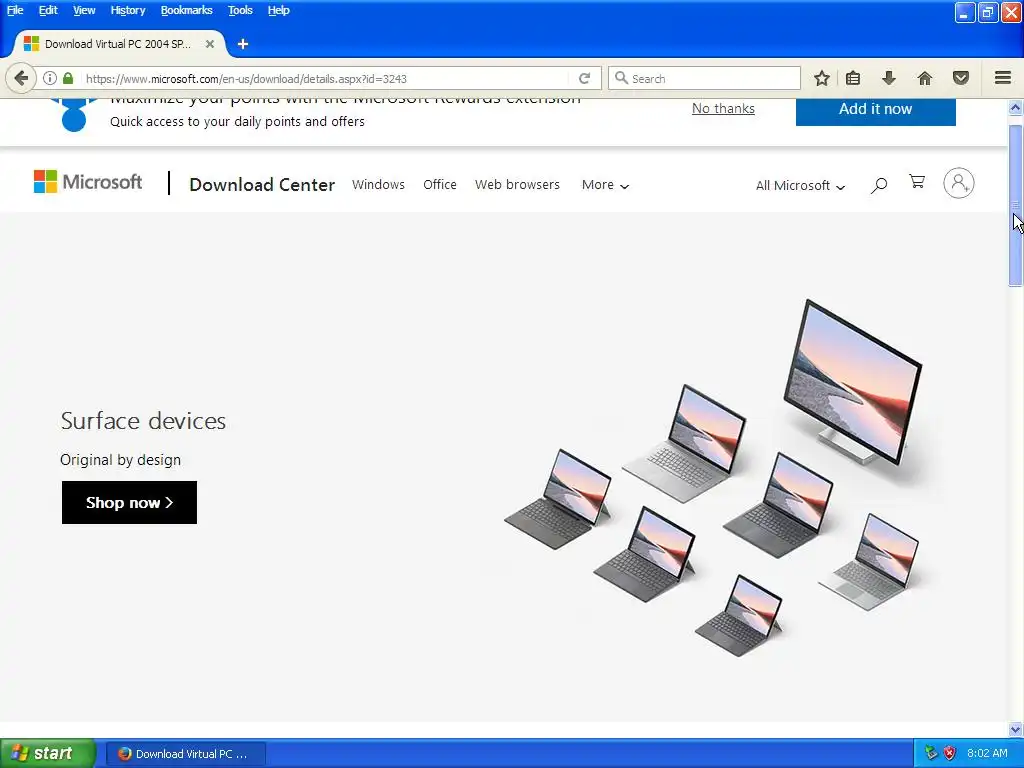This screenshot has width=1024, height=768.
Task: Open a new tab with plus icon
Action: [243, 44]
